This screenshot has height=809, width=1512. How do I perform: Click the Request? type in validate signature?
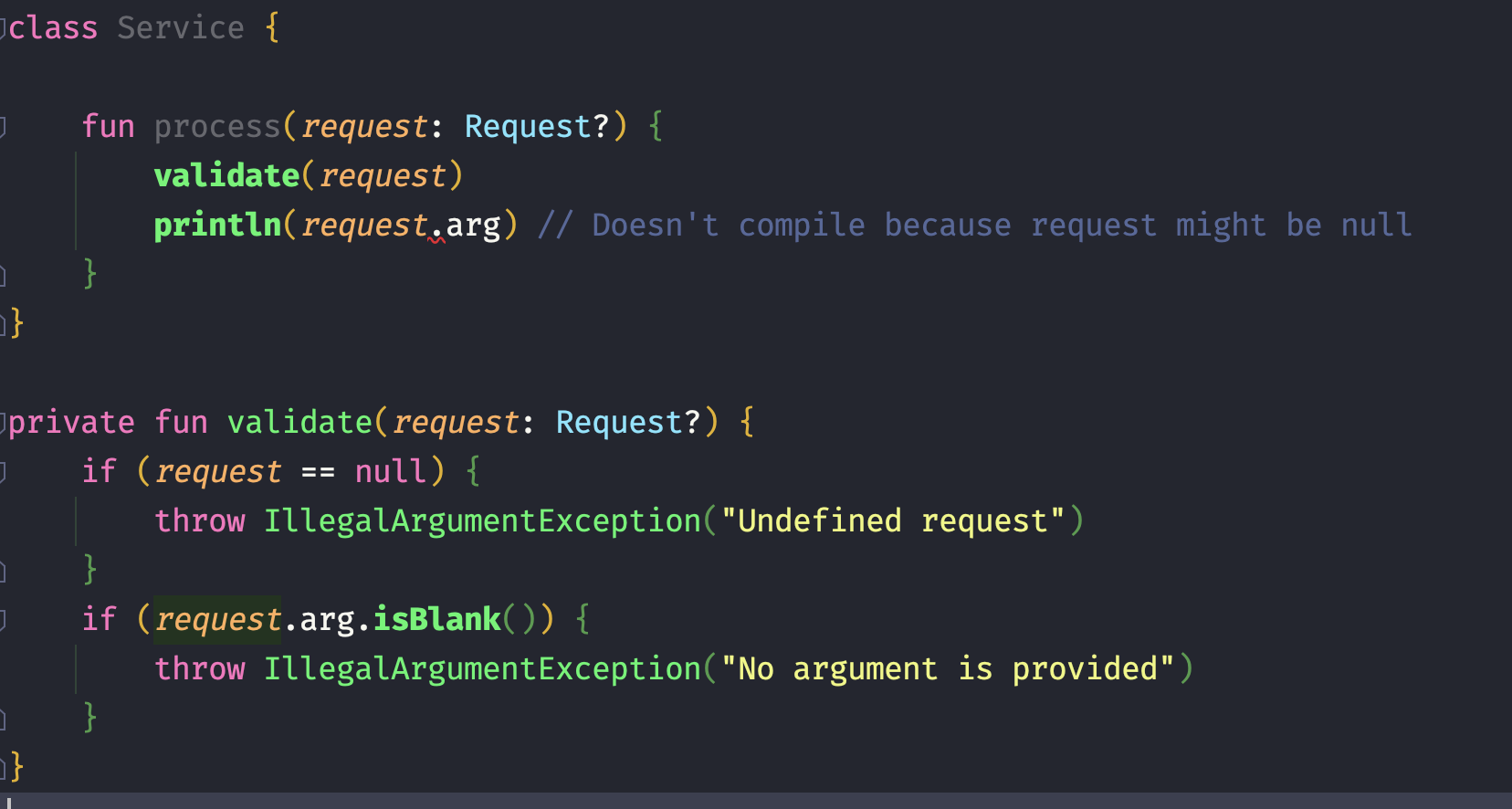point(628,422)
